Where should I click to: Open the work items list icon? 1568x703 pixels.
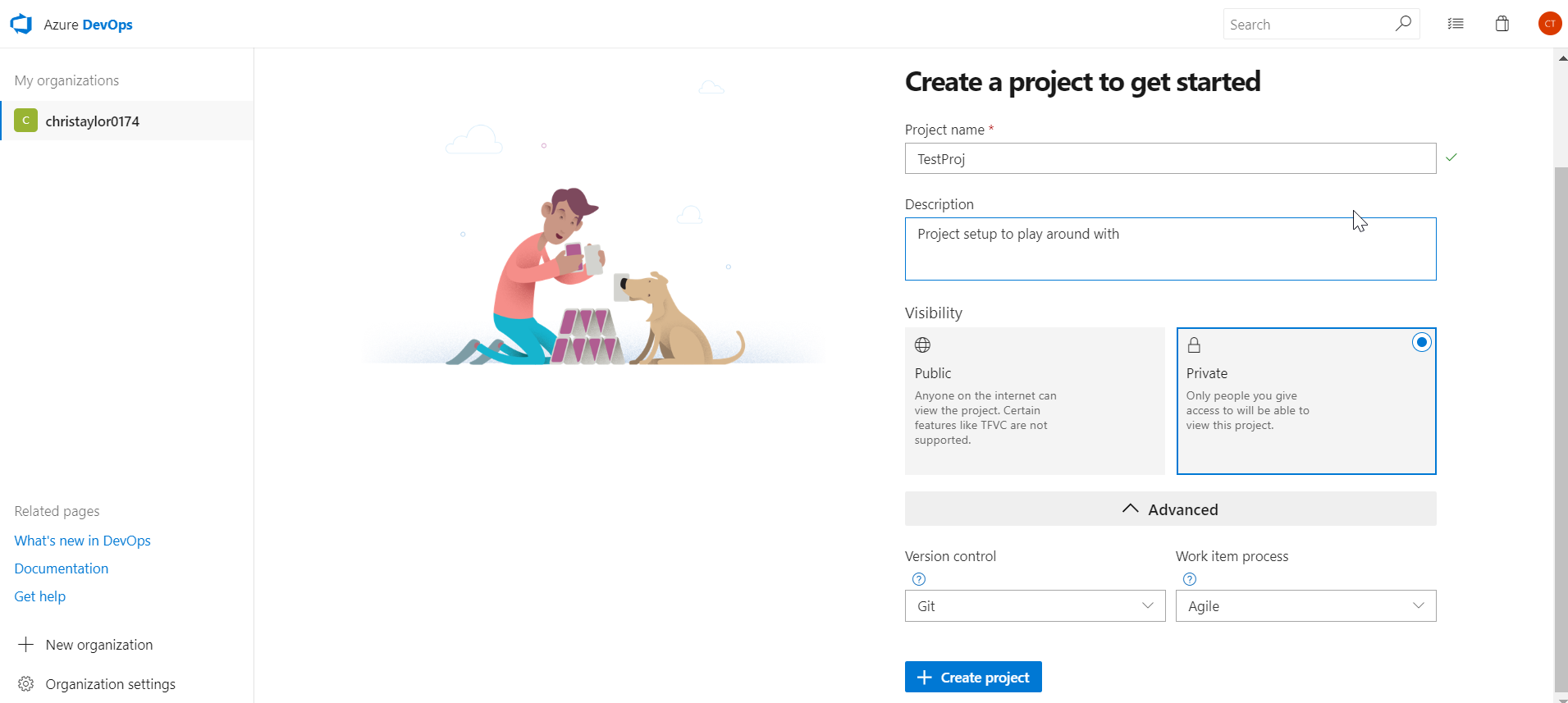[x=1456, y=24]
